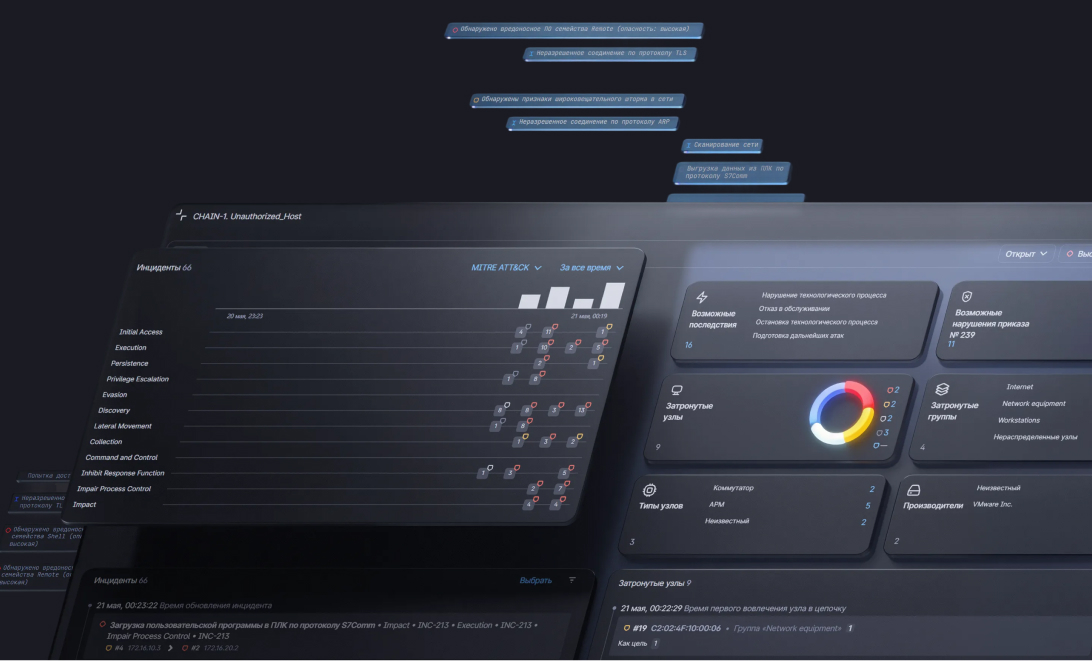Select the Inhibit Response Function tactic label

(123, 473)
